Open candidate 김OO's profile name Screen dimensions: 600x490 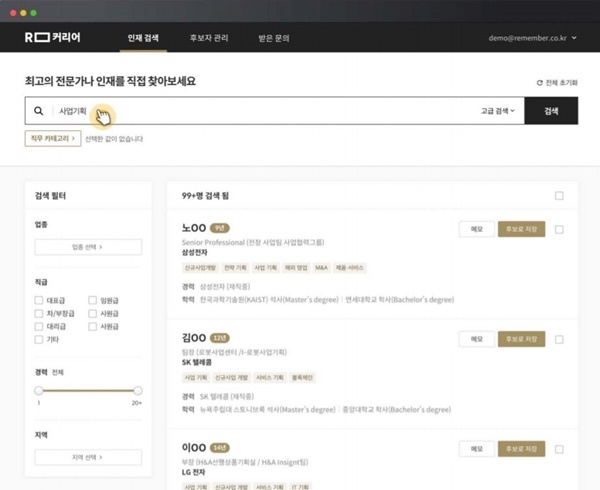[194, 338]
